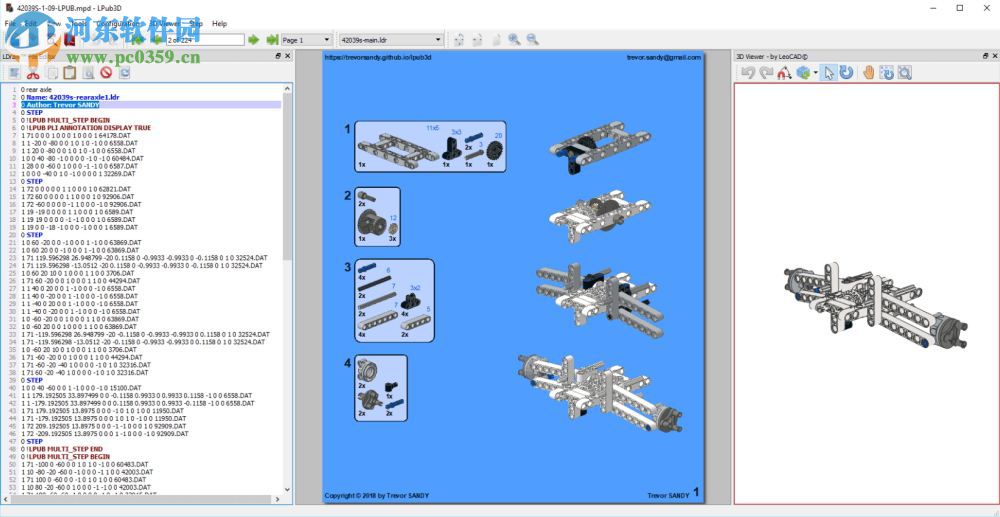
Task: Click the trevorsandy.github.io/lpub3d URL on the page
Action: pyautogui.click(x=378, y=57)
